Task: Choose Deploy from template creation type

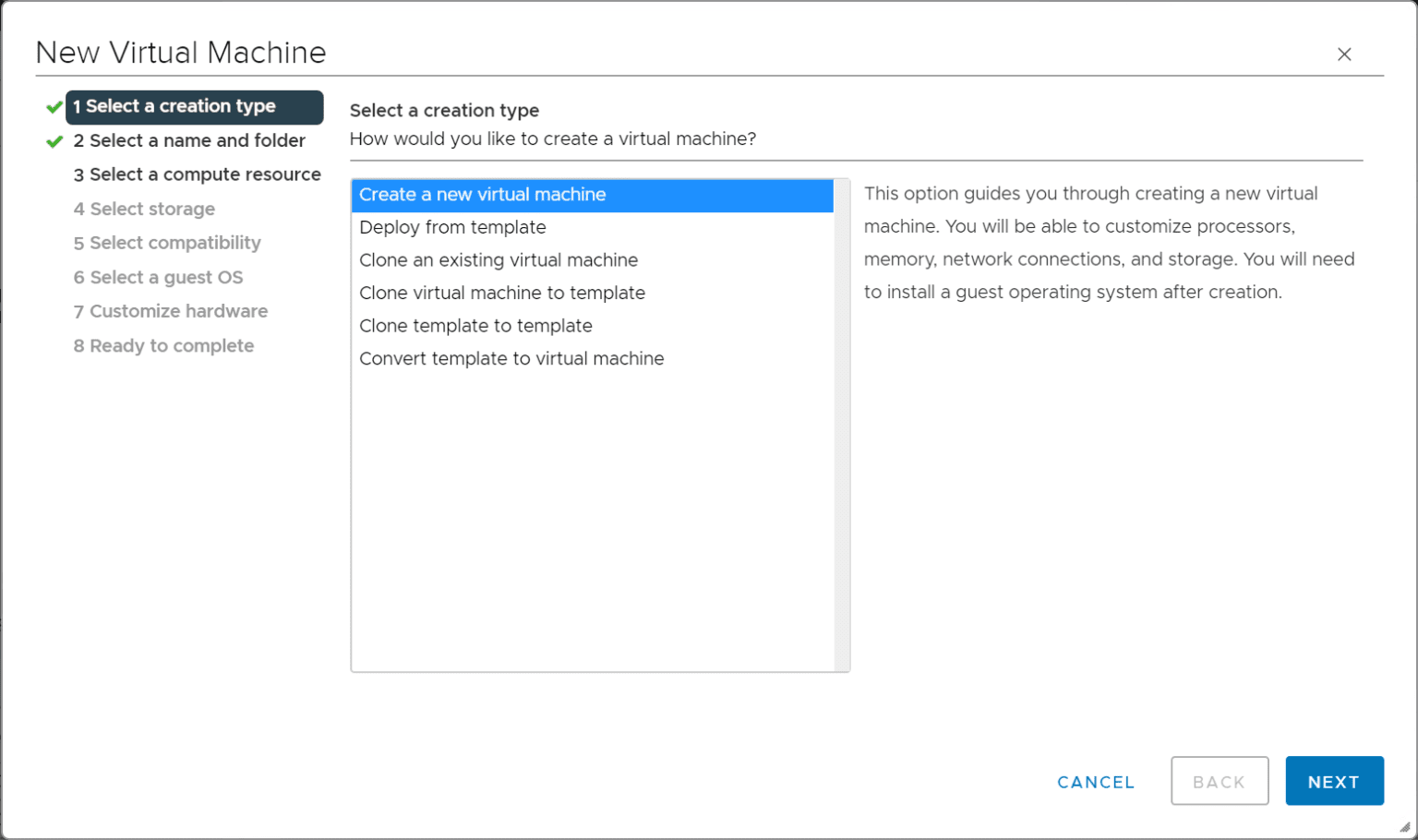Action: (x=452, y=227)
